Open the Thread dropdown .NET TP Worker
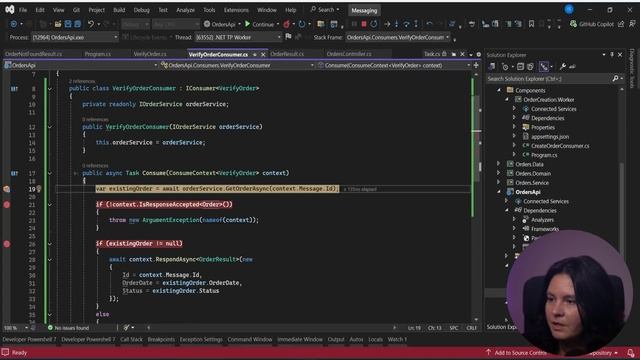Screen dimensions: 640x360 238,37
